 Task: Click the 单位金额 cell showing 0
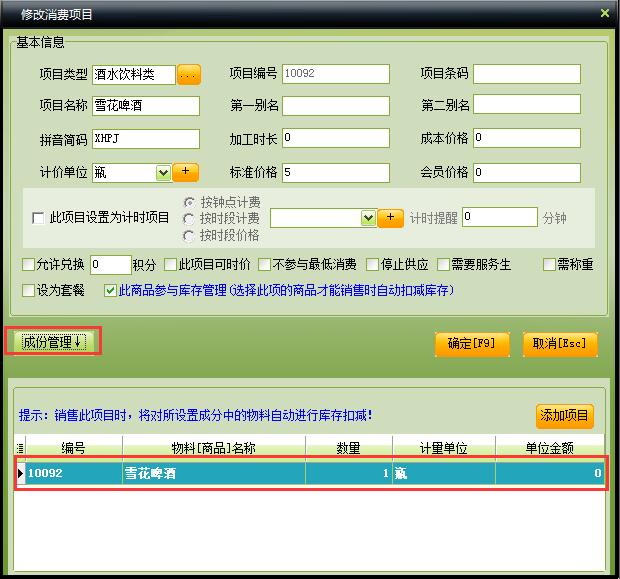550,473
